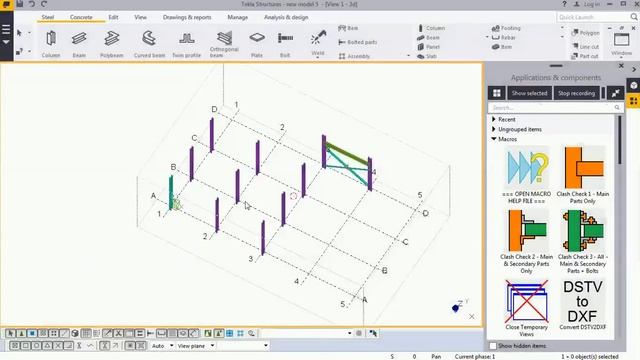
Task: Expand the Recent group
Action: click(494, 119)
